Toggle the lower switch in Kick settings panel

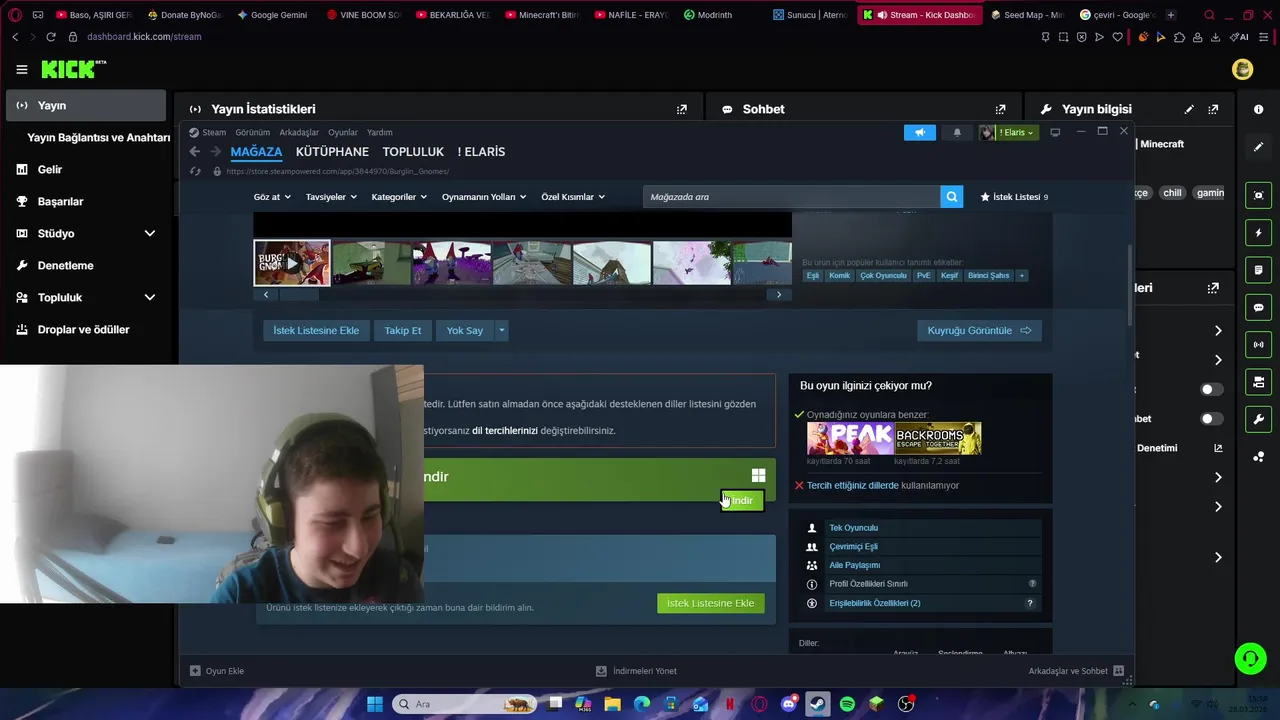coord(1210,419)
